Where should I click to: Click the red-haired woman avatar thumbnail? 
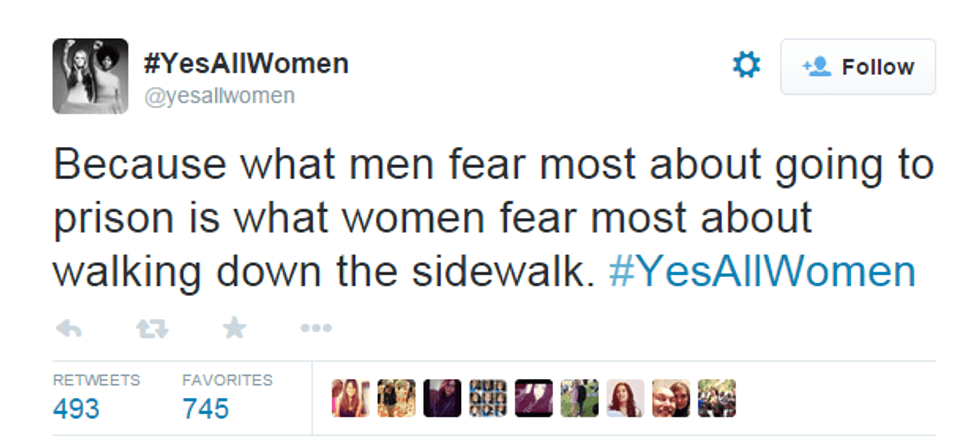coord(626,398)
